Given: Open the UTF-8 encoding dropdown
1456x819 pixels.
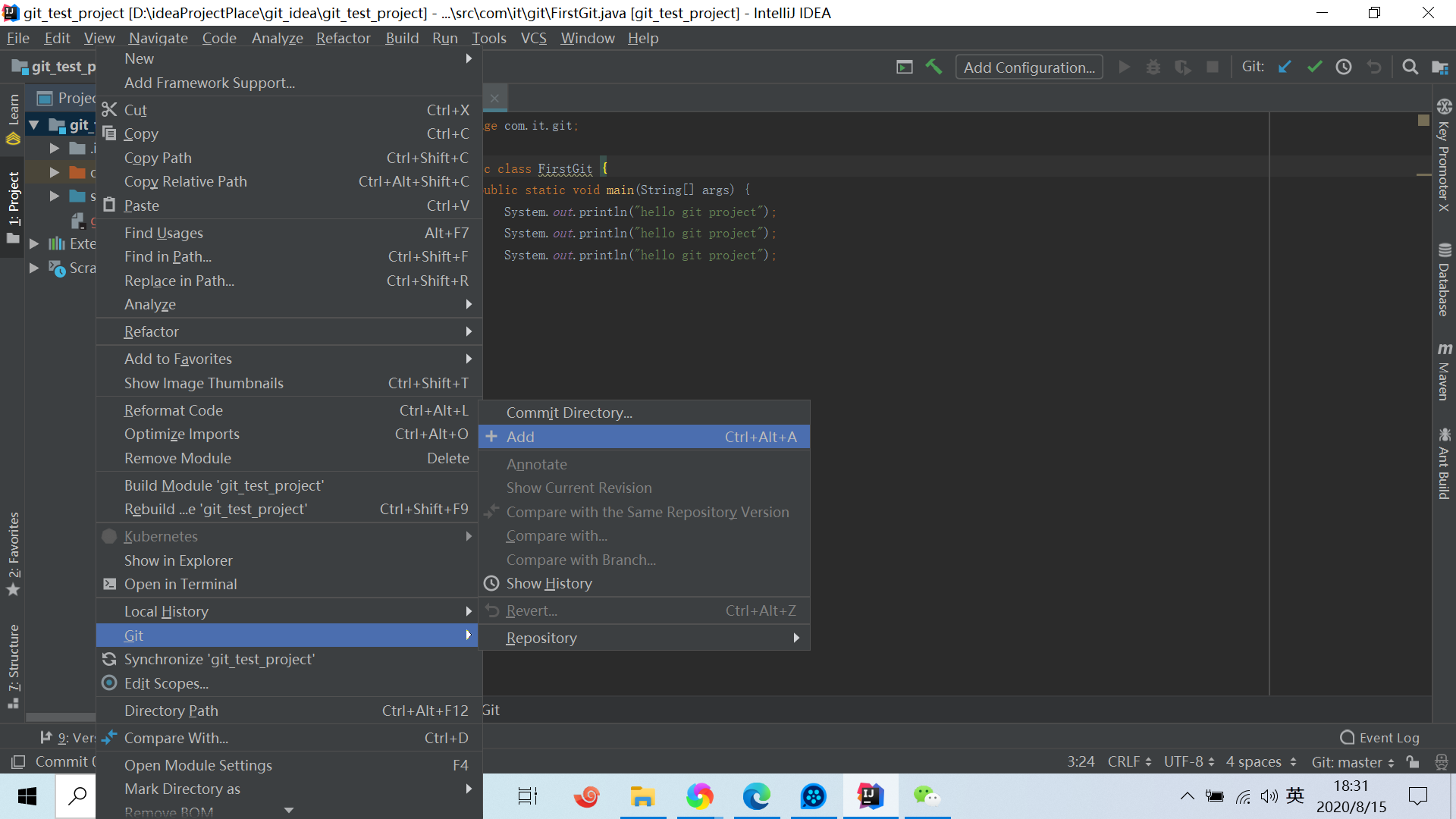Looking at the screenshot, I should (x=1189, y=762).
